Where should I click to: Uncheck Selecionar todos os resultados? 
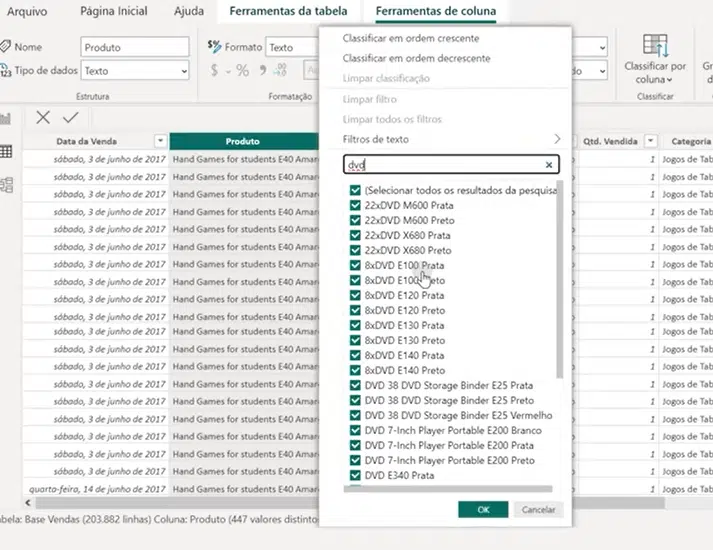[x=355, y=190]
